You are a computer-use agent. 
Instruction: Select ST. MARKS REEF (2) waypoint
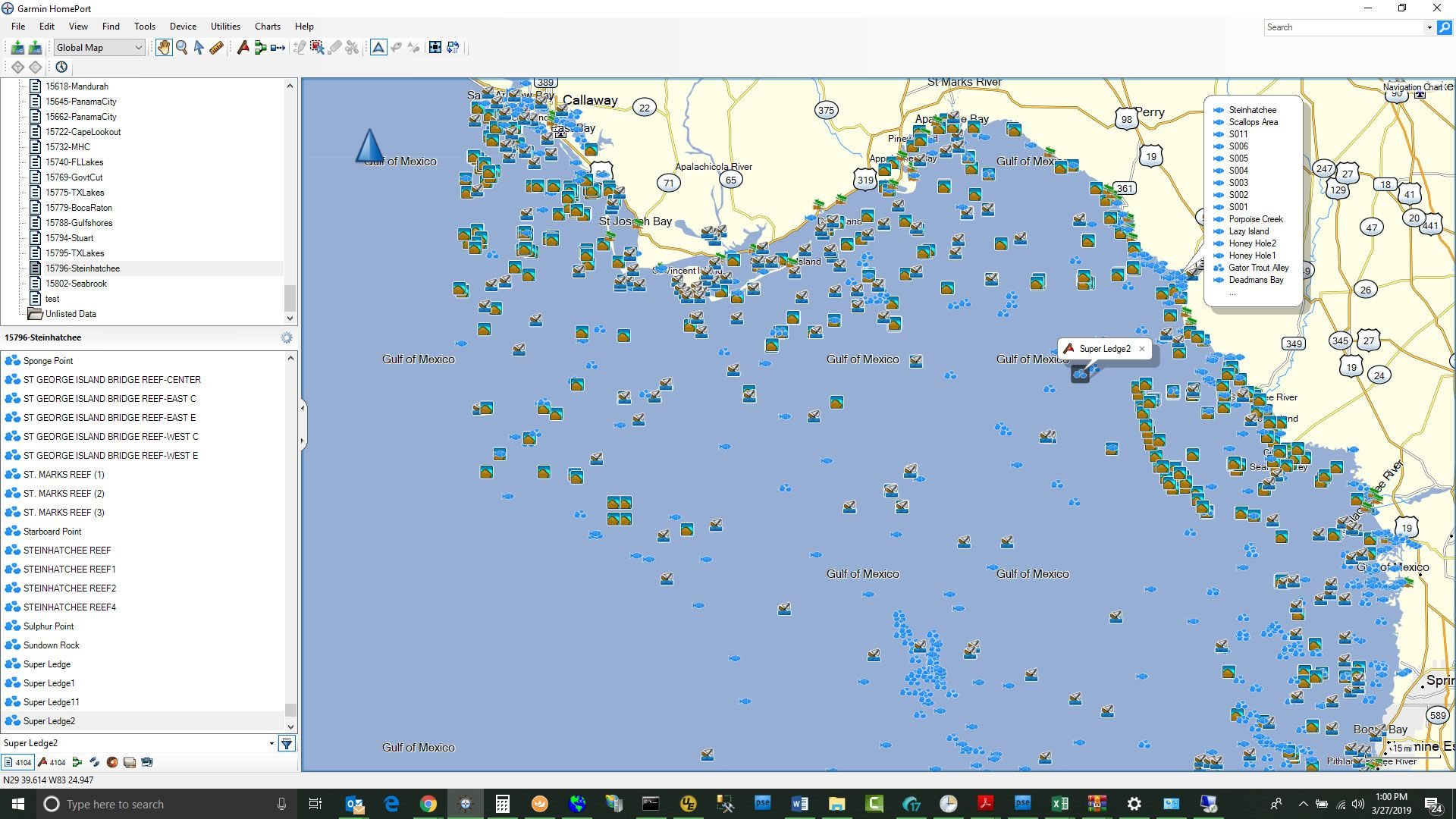pos(143,494)
